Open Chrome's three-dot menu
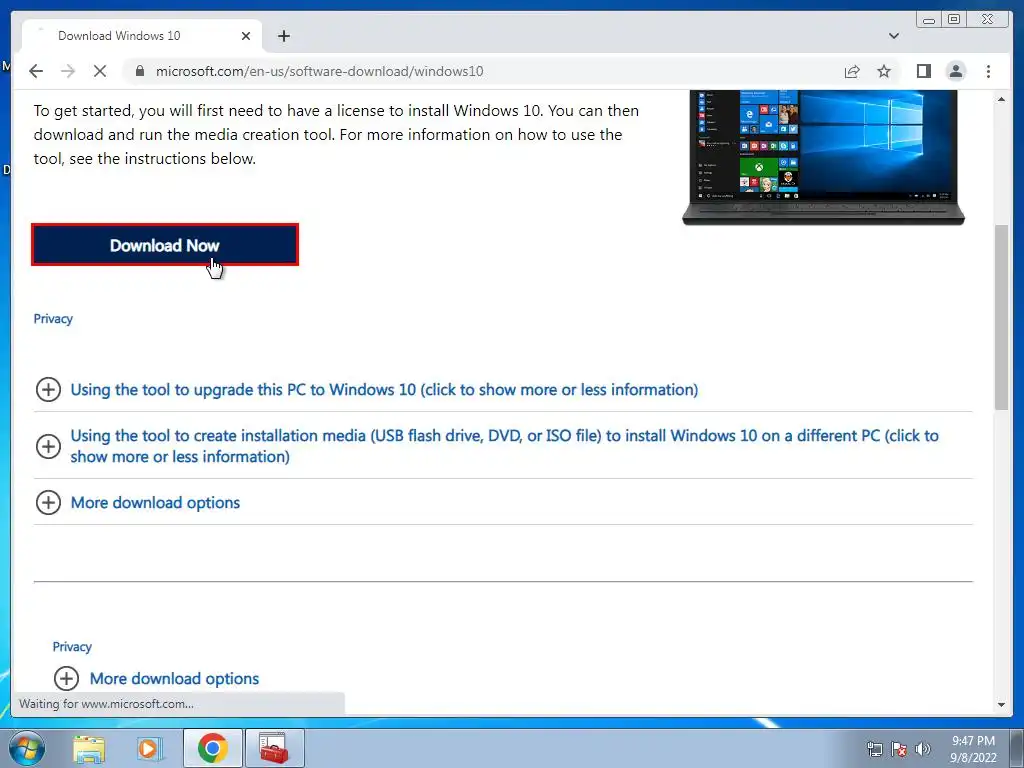Viewport: 1024px width, 768px height. 988,71
